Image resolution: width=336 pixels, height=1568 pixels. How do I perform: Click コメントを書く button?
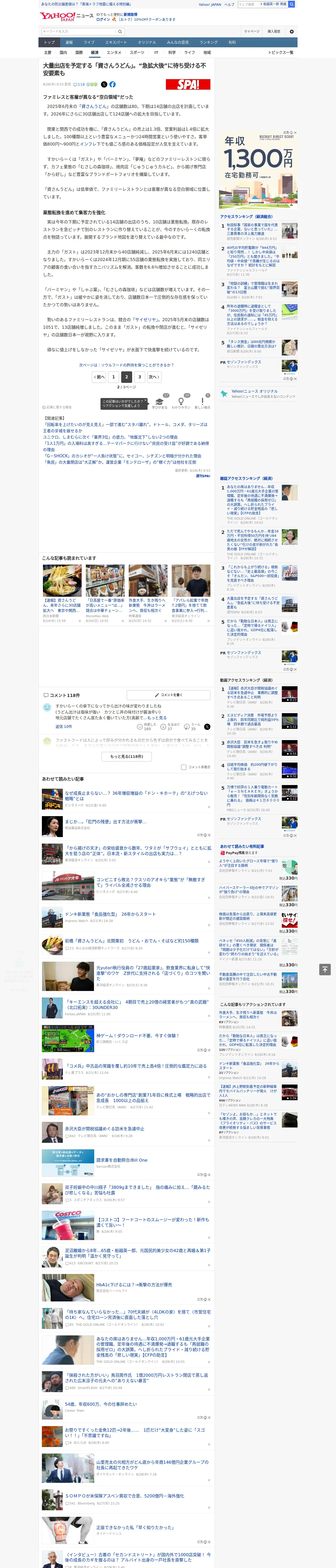(168, 695)
